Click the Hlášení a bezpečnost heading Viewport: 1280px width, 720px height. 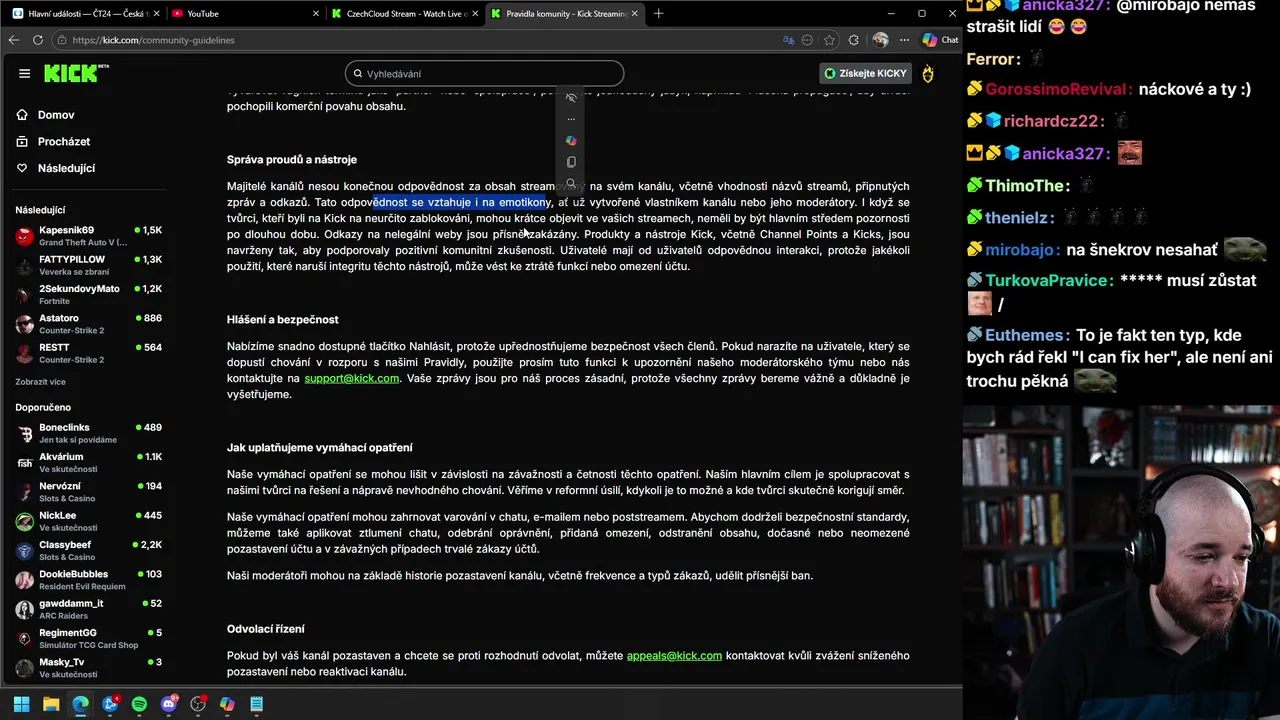click(283, 319)
